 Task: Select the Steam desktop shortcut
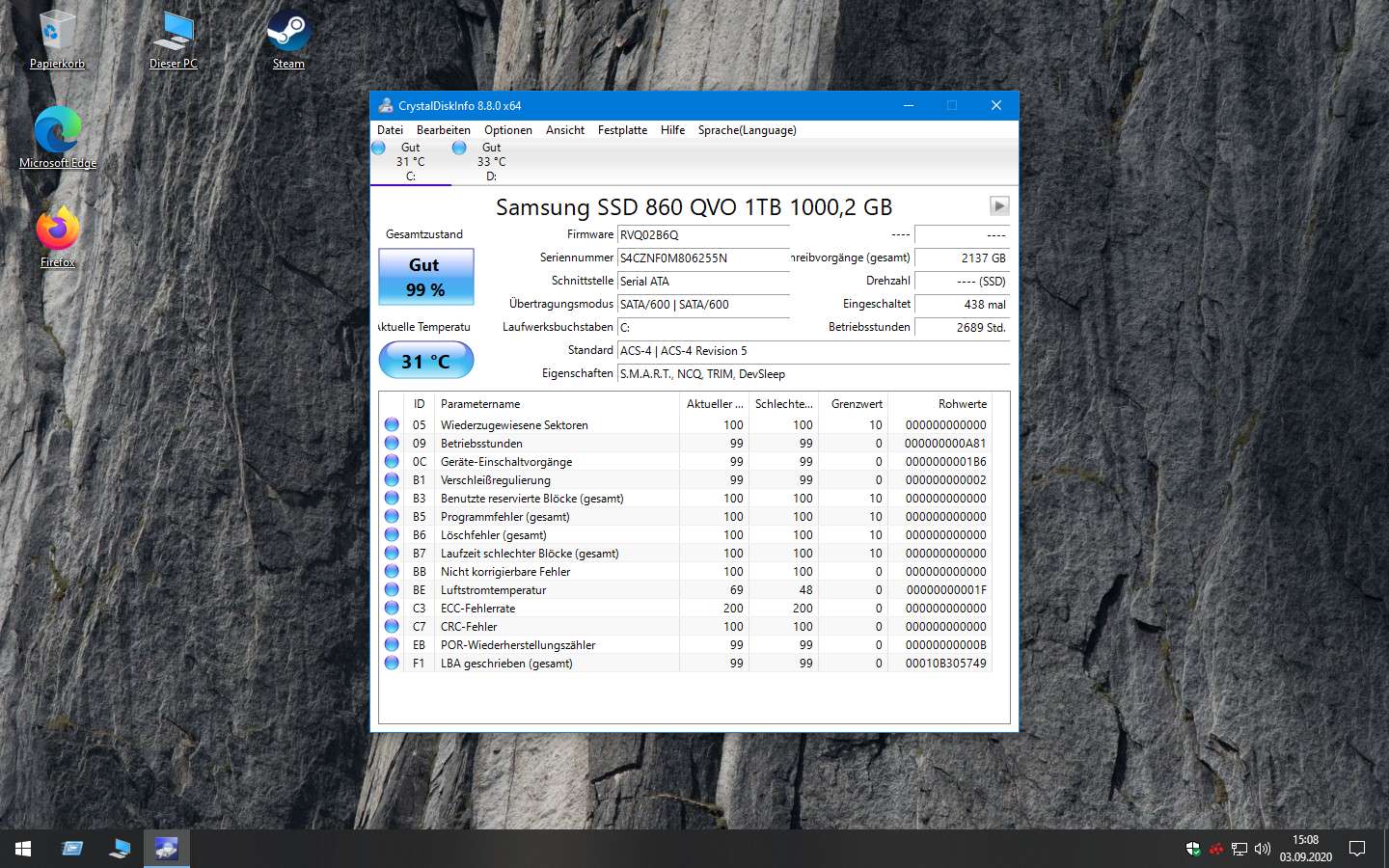pyautogui.click(x=288, y=40)
